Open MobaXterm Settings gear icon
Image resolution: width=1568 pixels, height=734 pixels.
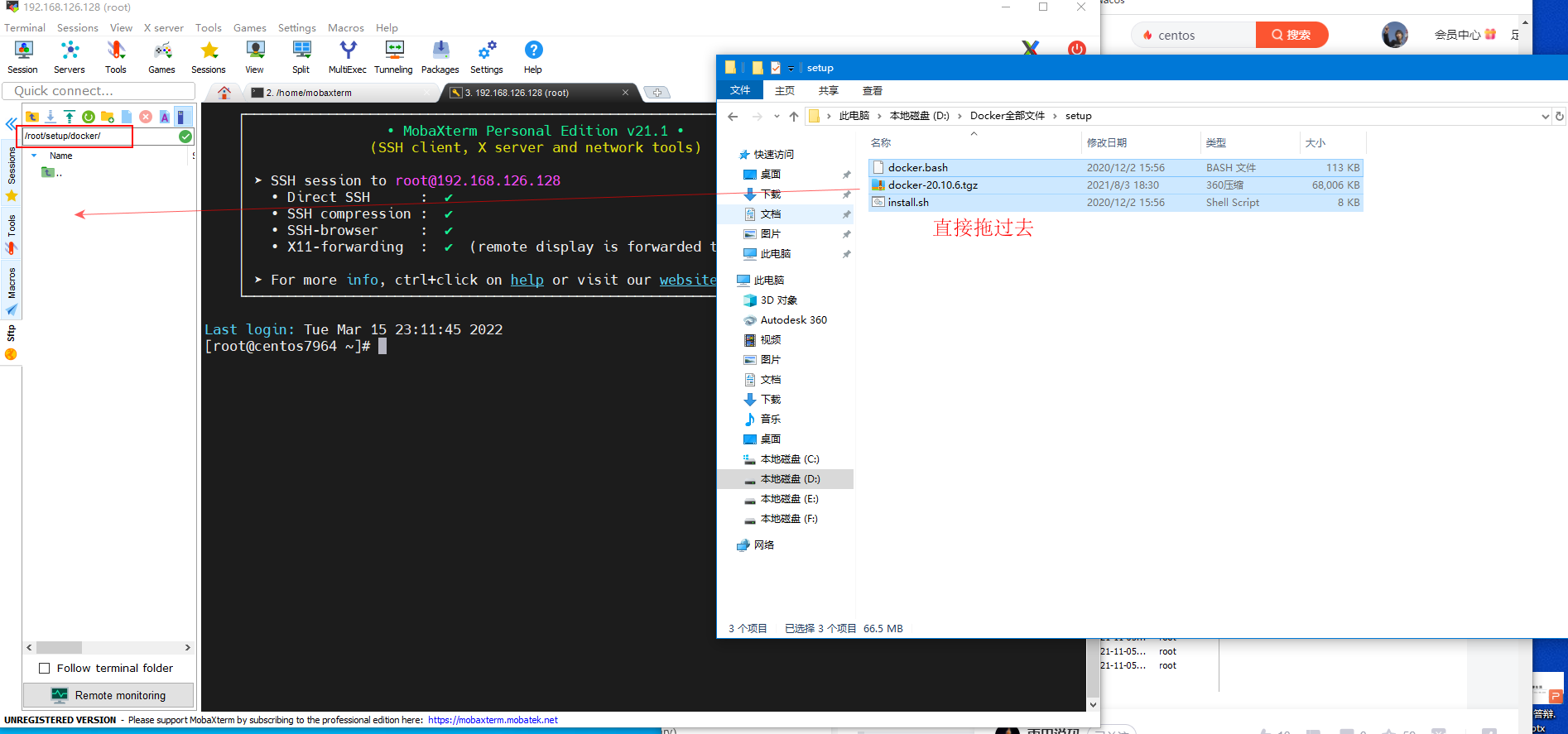pos(487,57)
